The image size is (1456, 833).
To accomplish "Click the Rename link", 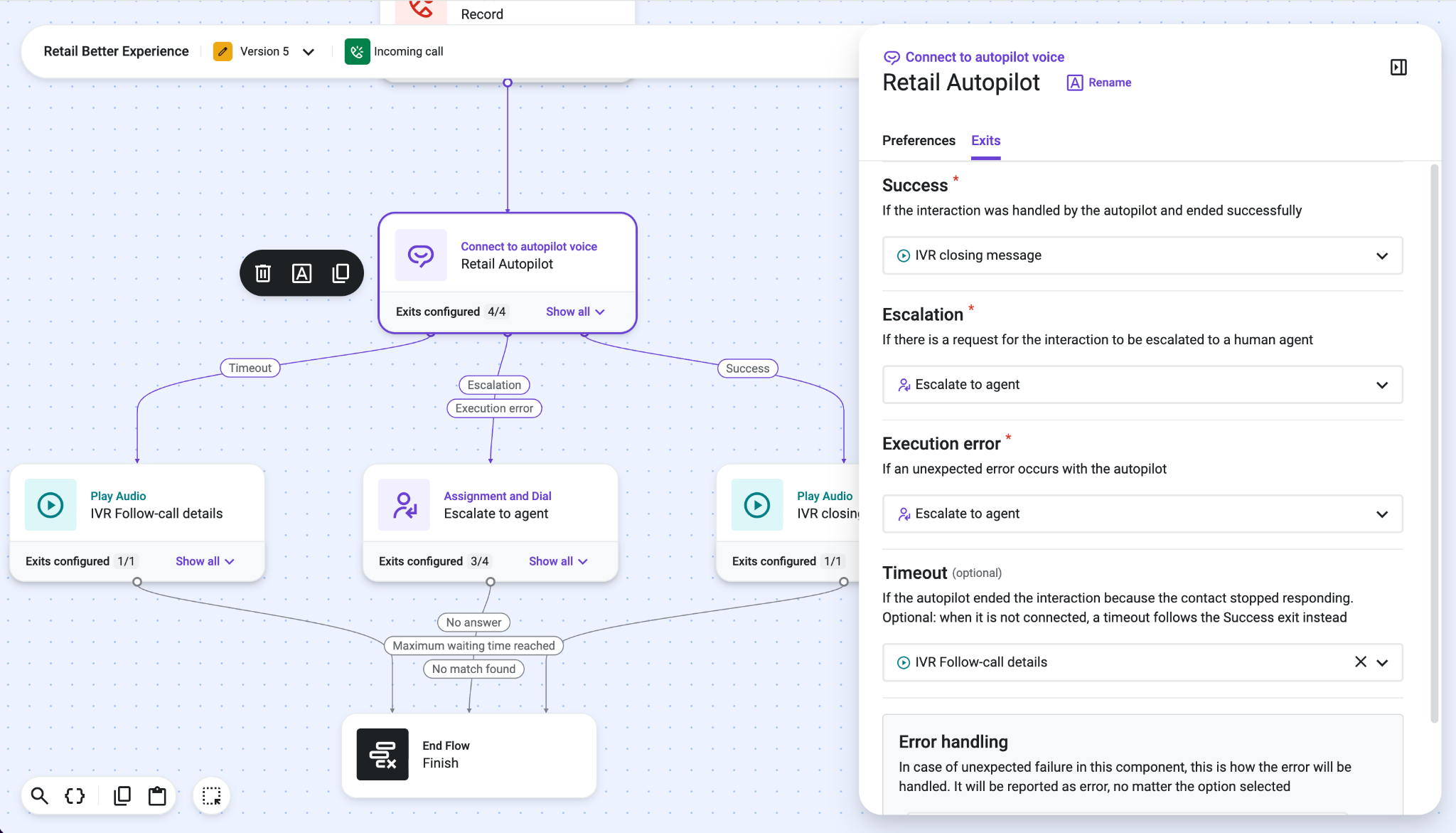I will (x=1099, y=83).
